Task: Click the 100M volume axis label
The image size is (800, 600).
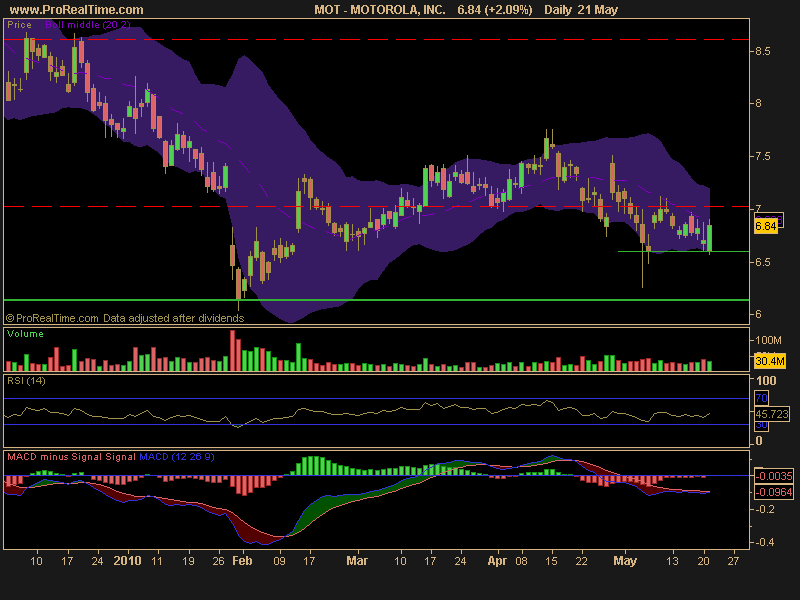Action: [x=768, y=340]
